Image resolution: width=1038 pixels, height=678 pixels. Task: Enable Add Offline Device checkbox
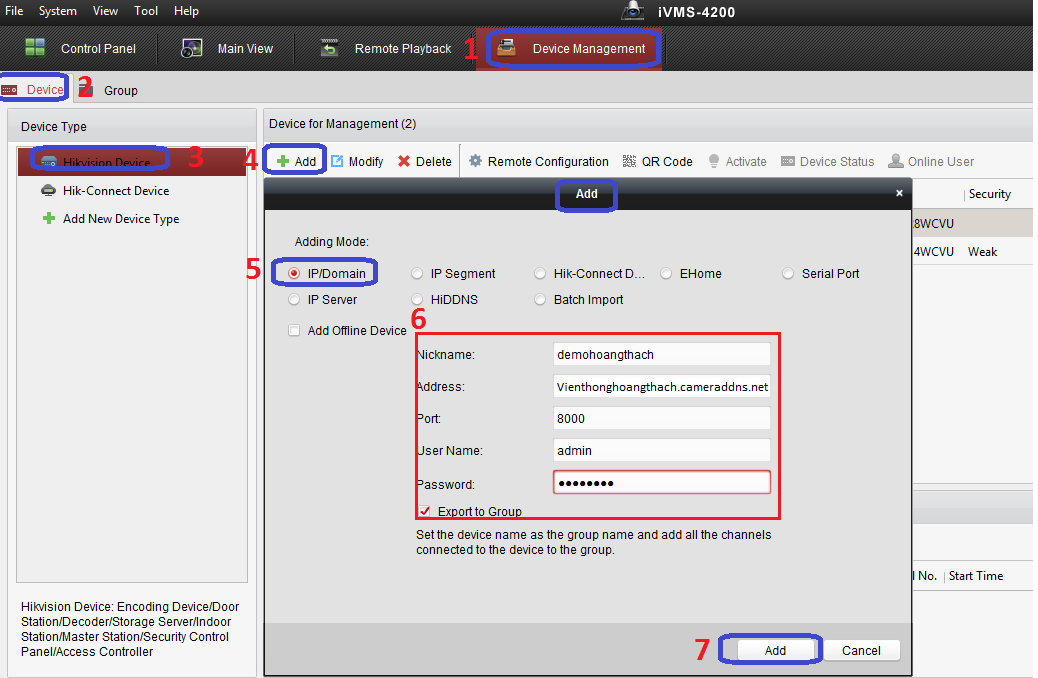[295, 330]
